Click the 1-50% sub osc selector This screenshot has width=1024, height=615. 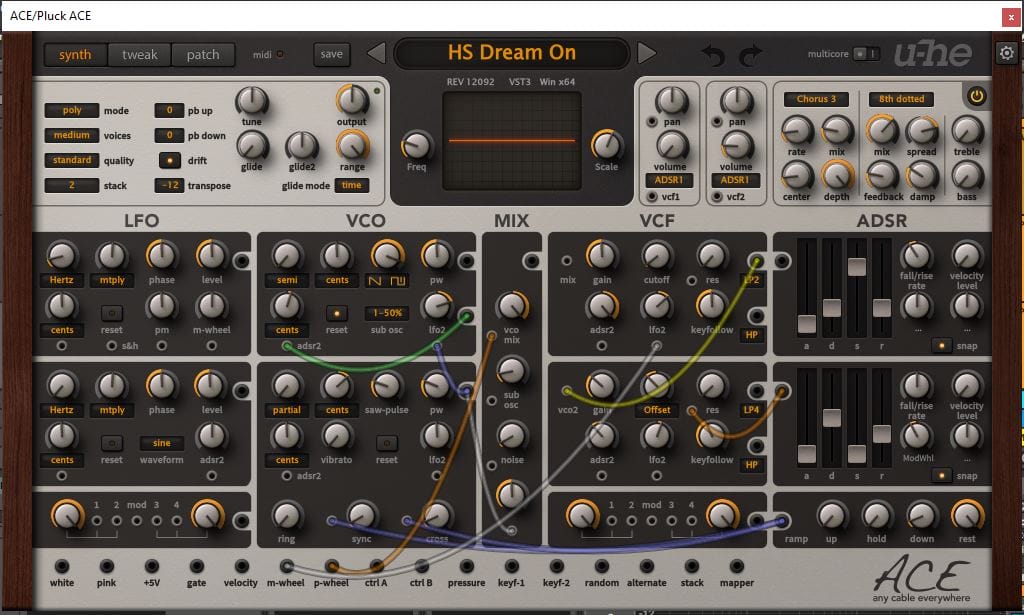pos(387,313)
